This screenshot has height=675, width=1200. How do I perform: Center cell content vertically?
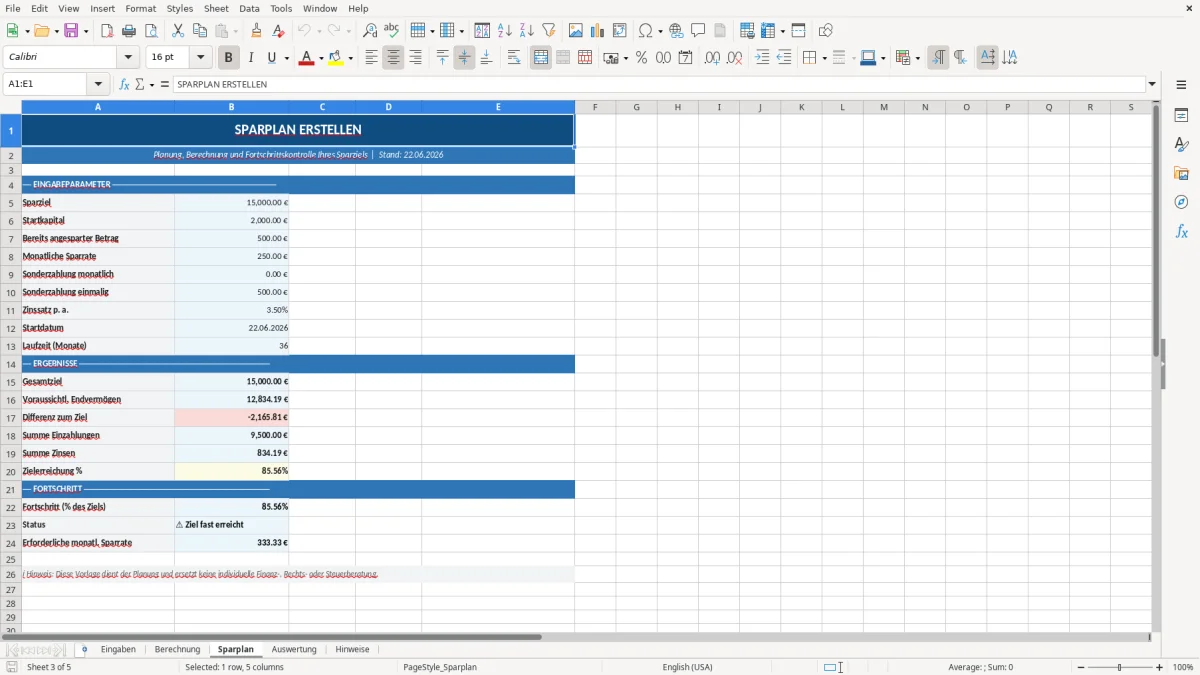464,58
